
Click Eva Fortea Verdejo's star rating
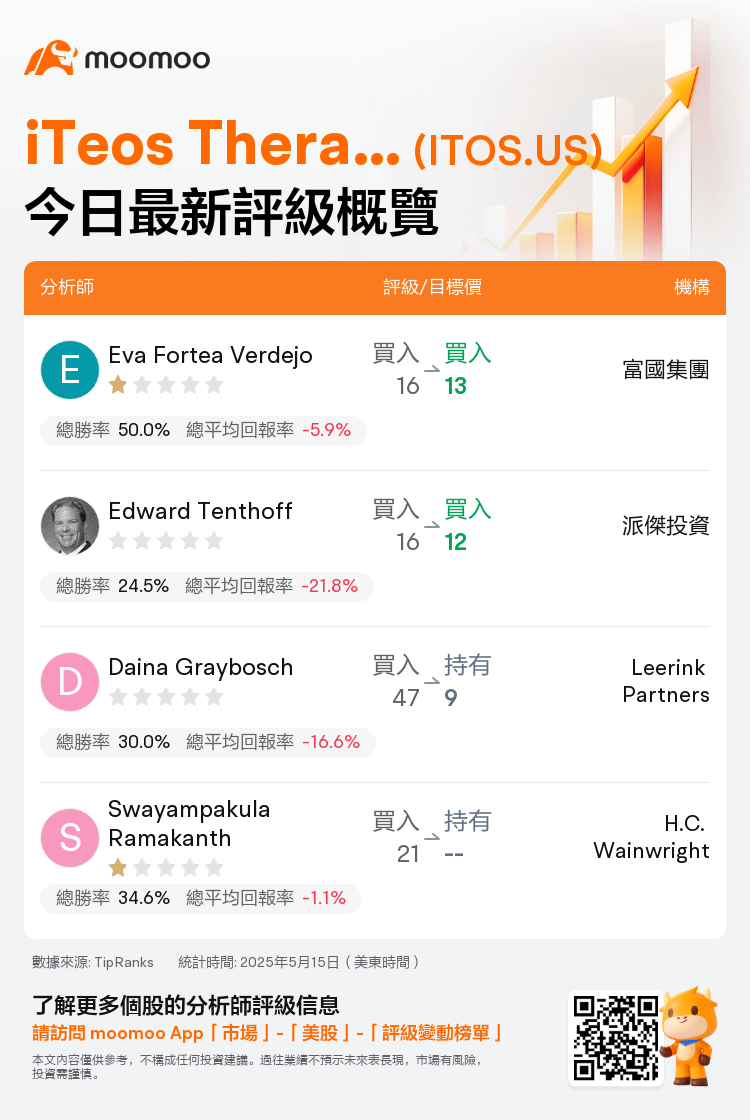pos(166,386)
